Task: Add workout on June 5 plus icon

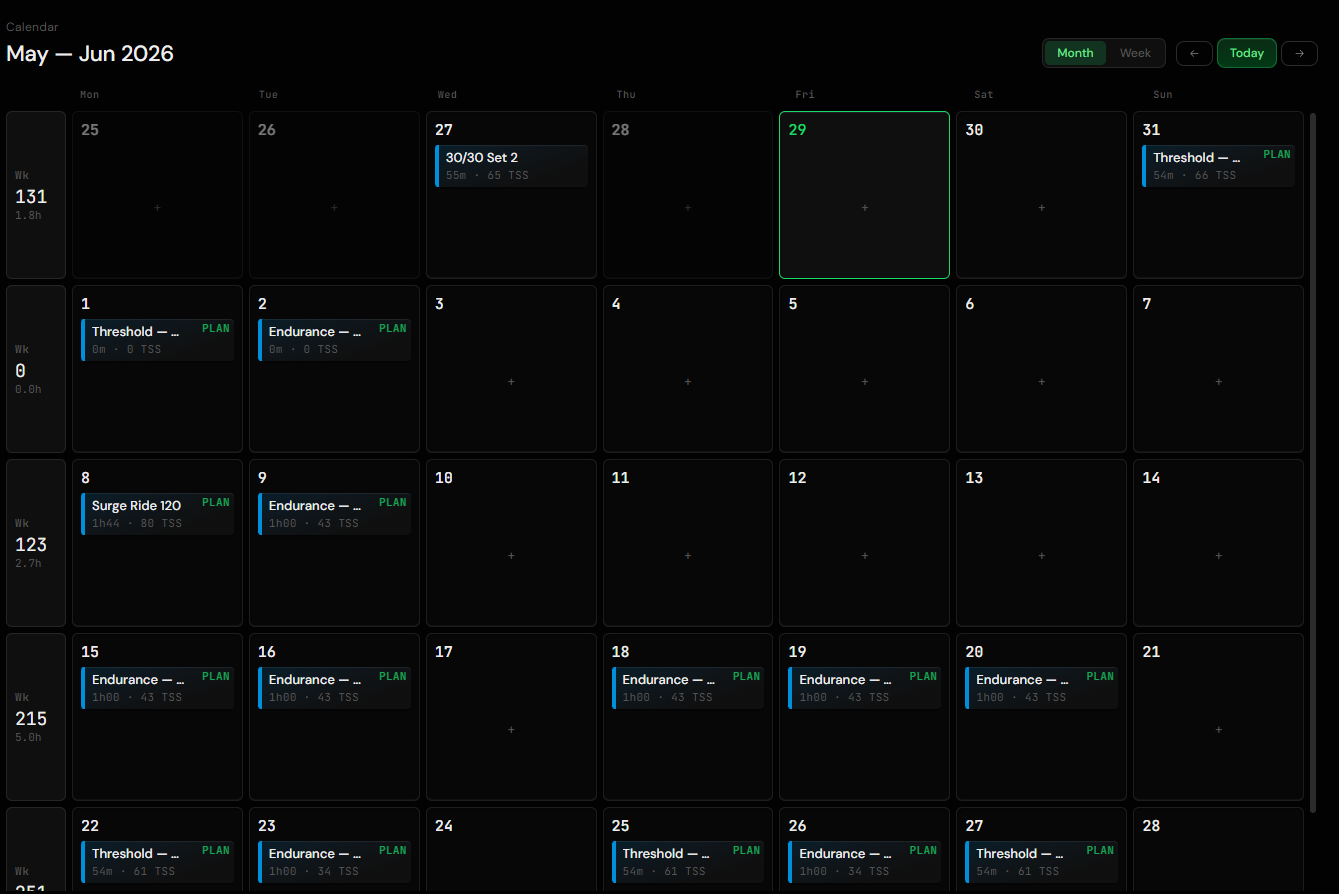Action: pyautogui.click(x=865, y=382)
